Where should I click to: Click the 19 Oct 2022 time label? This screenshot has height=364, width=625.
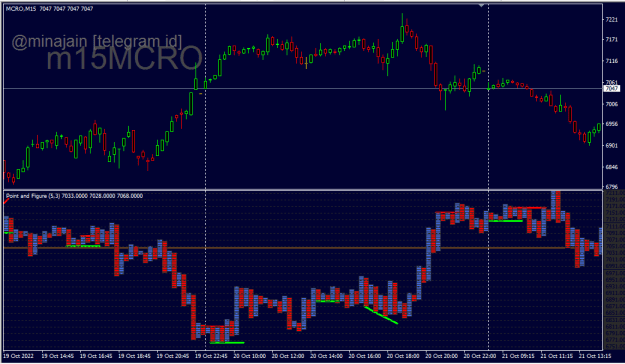(19, 356)
